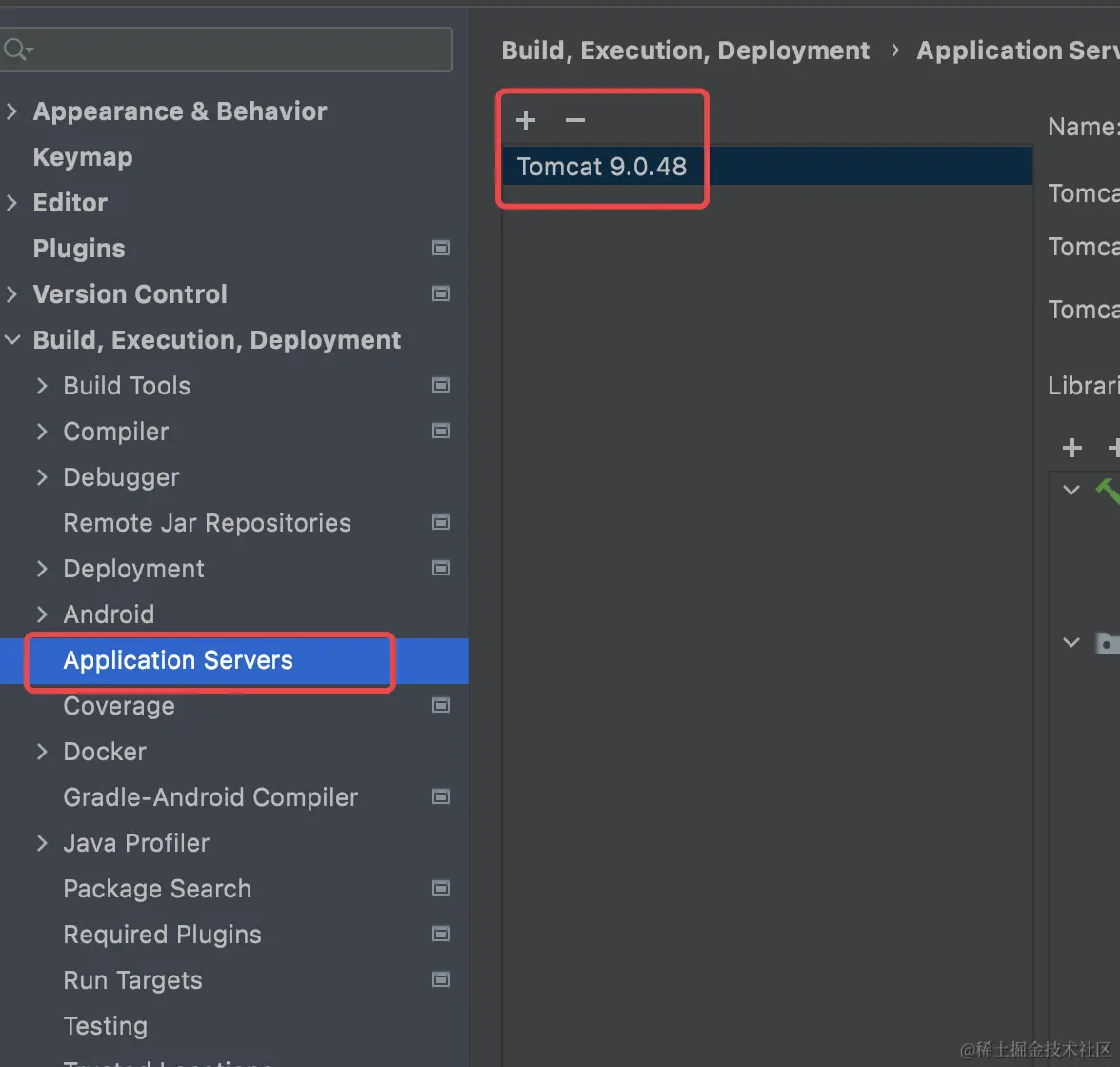Collapse the Build, Execution, Deployment section
Image resolution: width=1120 pixels, height=1067 pixels.
[x=12, y=340]
